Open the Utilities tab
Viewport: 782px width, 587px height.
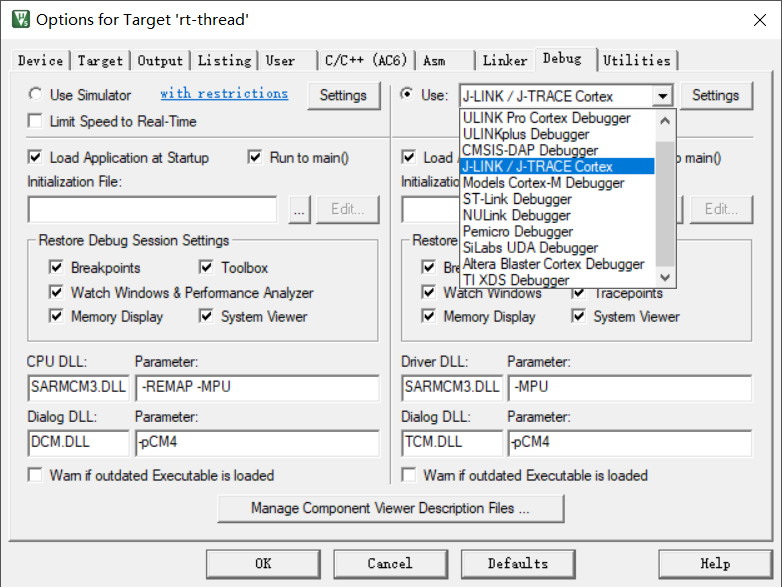point(637,61)
